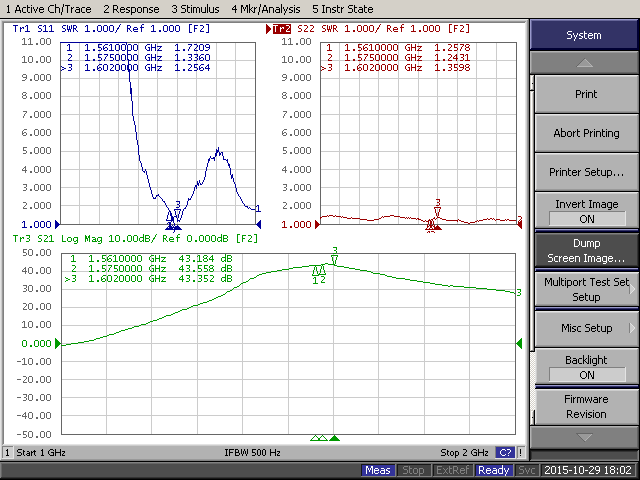The height and width of the screenshot is (480, 640).
Task: Click marker 2 on the S21 trace
Action: pos(322,271)
